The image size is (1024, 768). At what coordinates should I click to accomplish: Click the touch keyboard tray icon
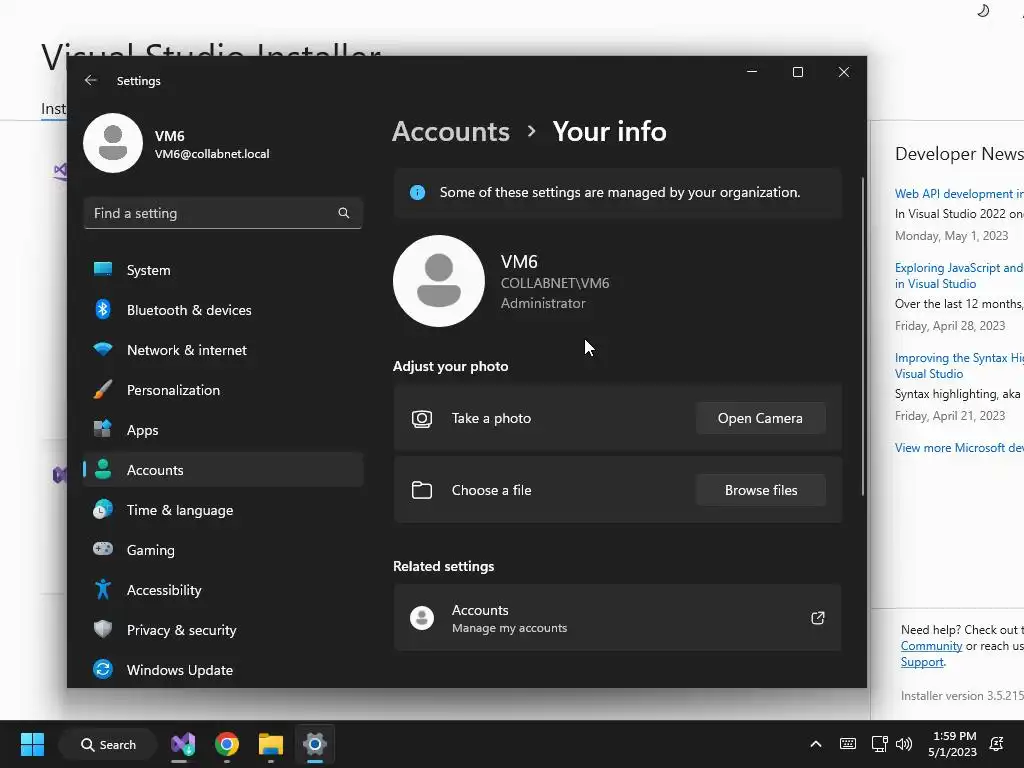click(848, 744)
